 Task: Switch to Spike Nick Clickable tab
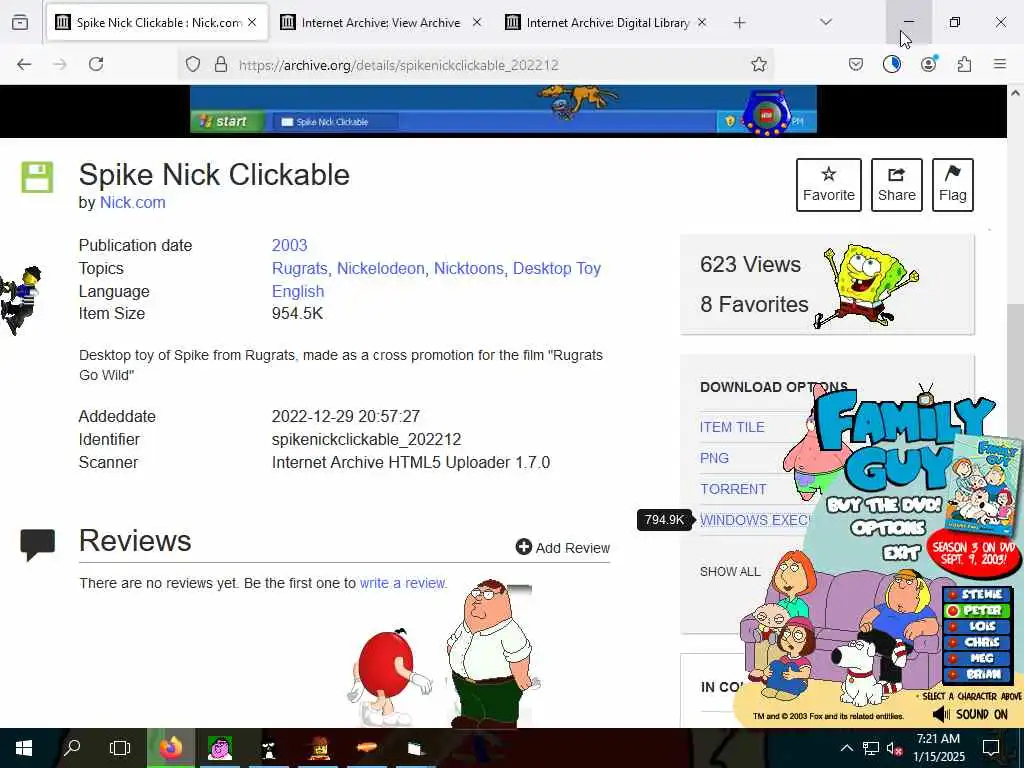pos(157,23)
